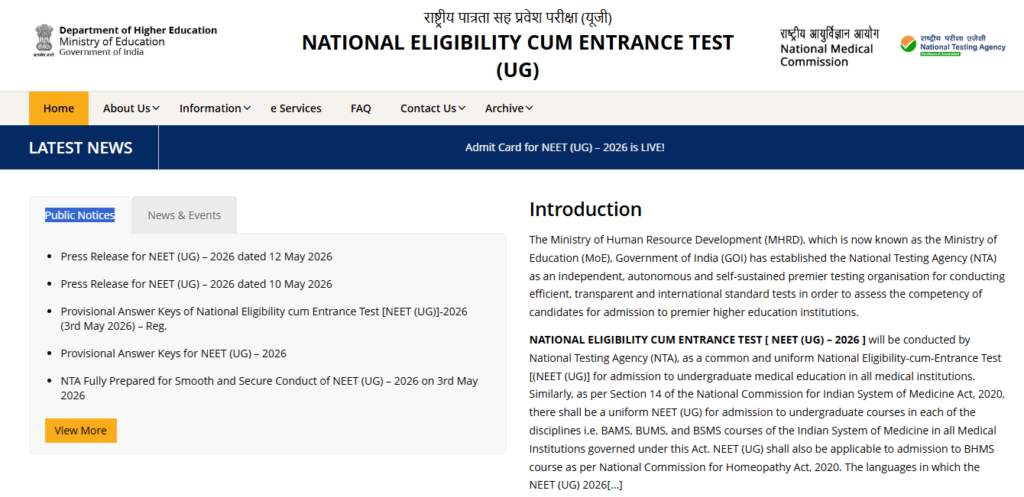Open Press Release dated 12 May 2026
This screenshot has width=1024, height=497.
tap(196, 257)
